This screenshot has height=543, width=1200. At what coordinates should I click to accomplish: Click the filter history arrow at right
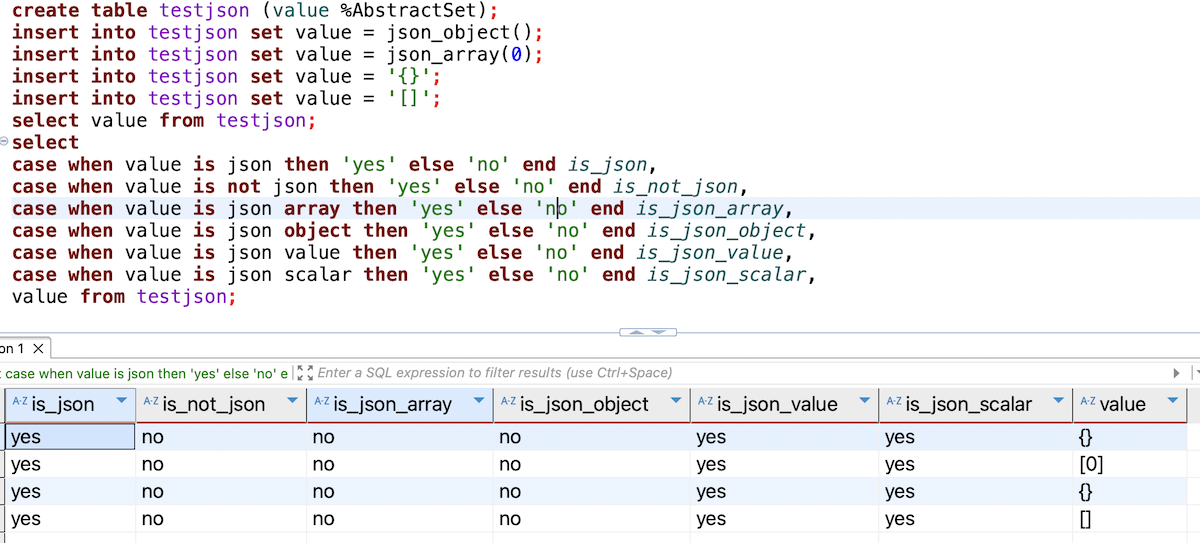(1176, 373)
